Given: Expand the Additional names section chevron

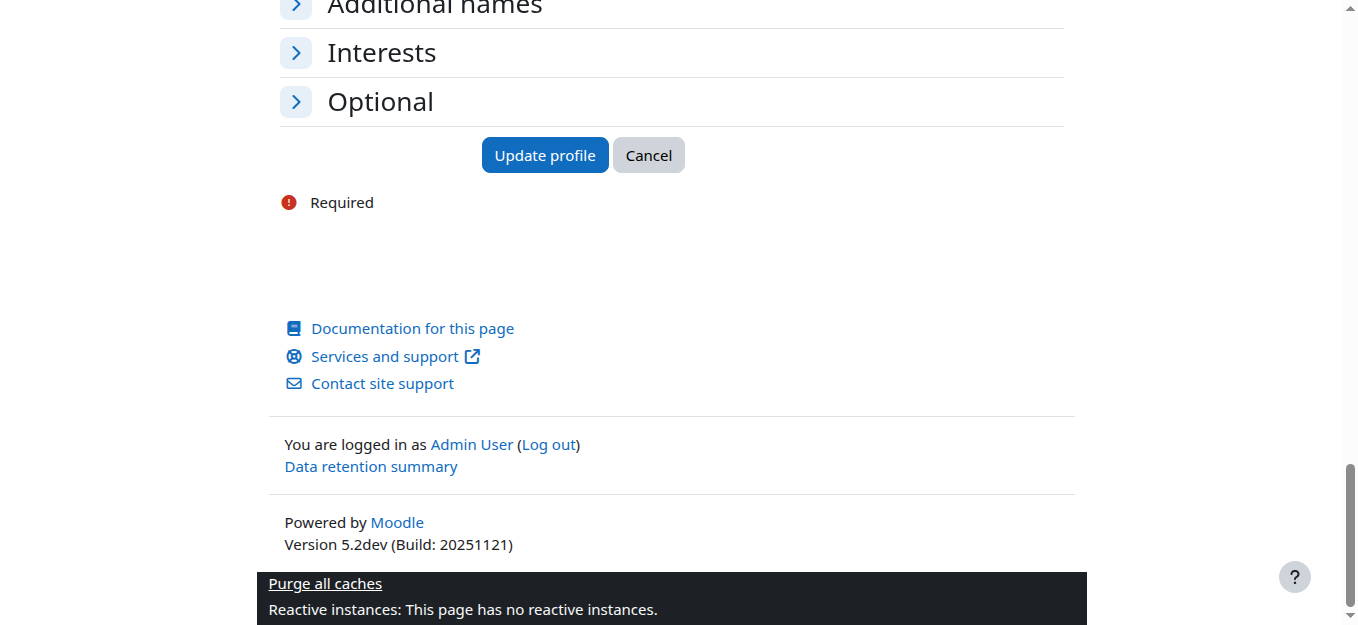Looking at the screenshot, I should tap(296, 7).
